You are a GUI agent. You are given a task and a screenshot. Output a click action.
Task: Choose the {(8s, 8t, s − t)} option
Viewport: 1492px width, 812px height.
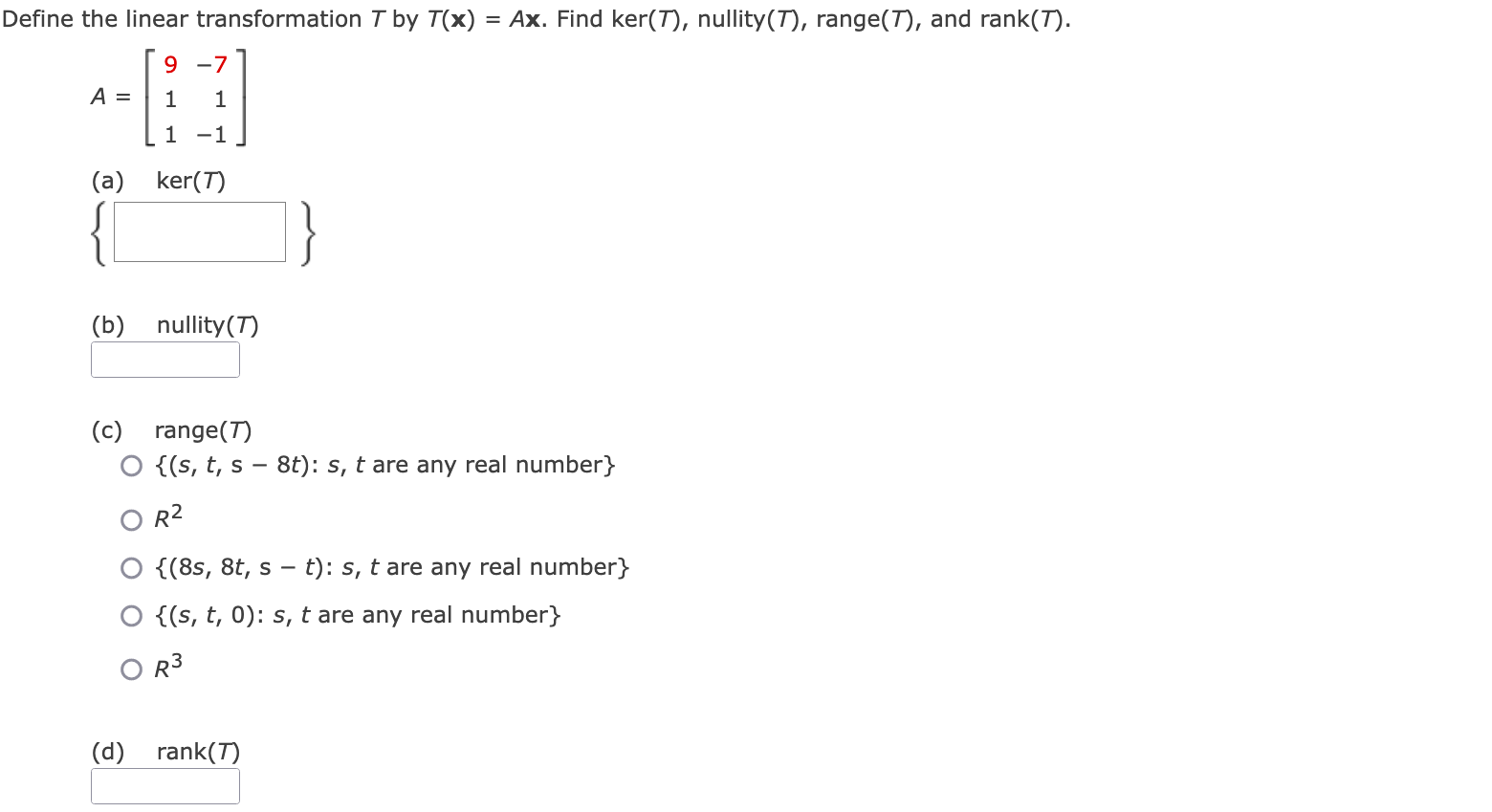[x=131, y=567]
